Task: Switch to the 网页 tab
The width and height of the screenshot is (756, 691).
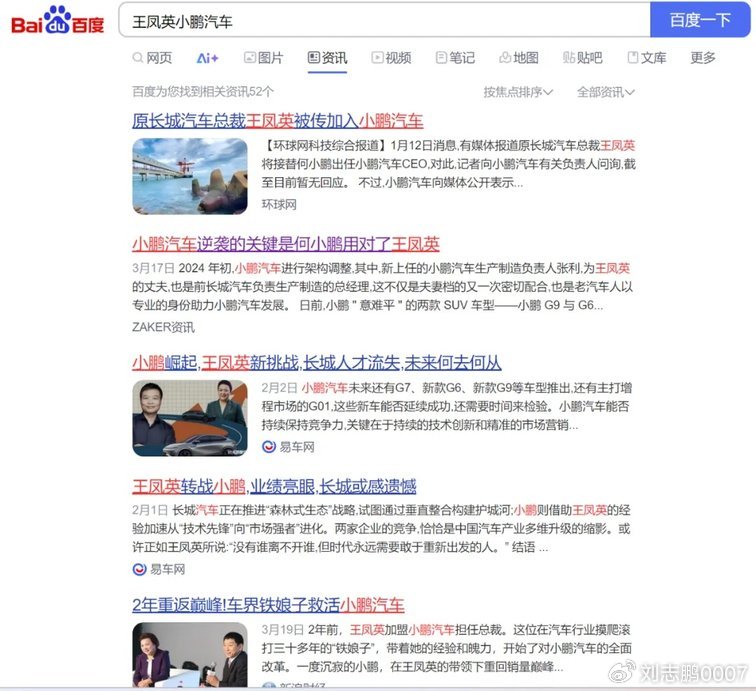Action: (152, 58)
